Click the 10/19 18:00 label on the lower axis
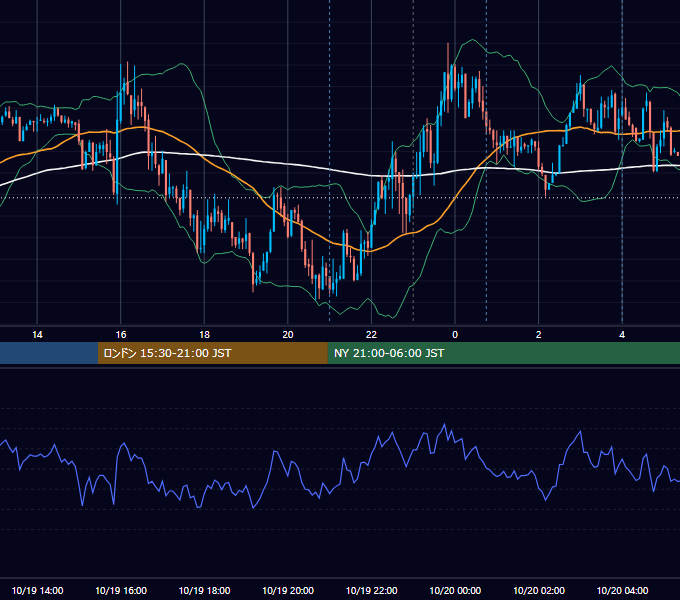The image size is (680, 600). tap(204, 590)
